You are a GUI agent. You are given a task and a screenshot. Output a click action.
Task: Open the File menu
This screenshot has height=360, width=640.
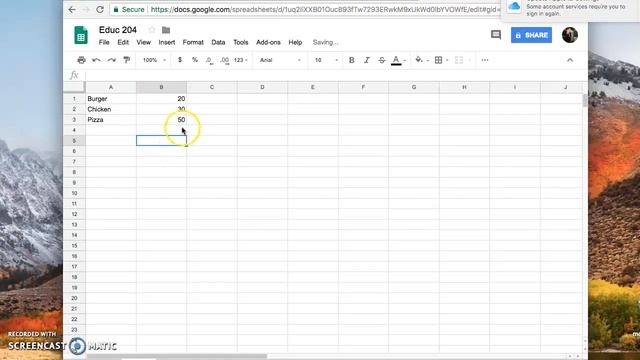(x=104, y=42)
